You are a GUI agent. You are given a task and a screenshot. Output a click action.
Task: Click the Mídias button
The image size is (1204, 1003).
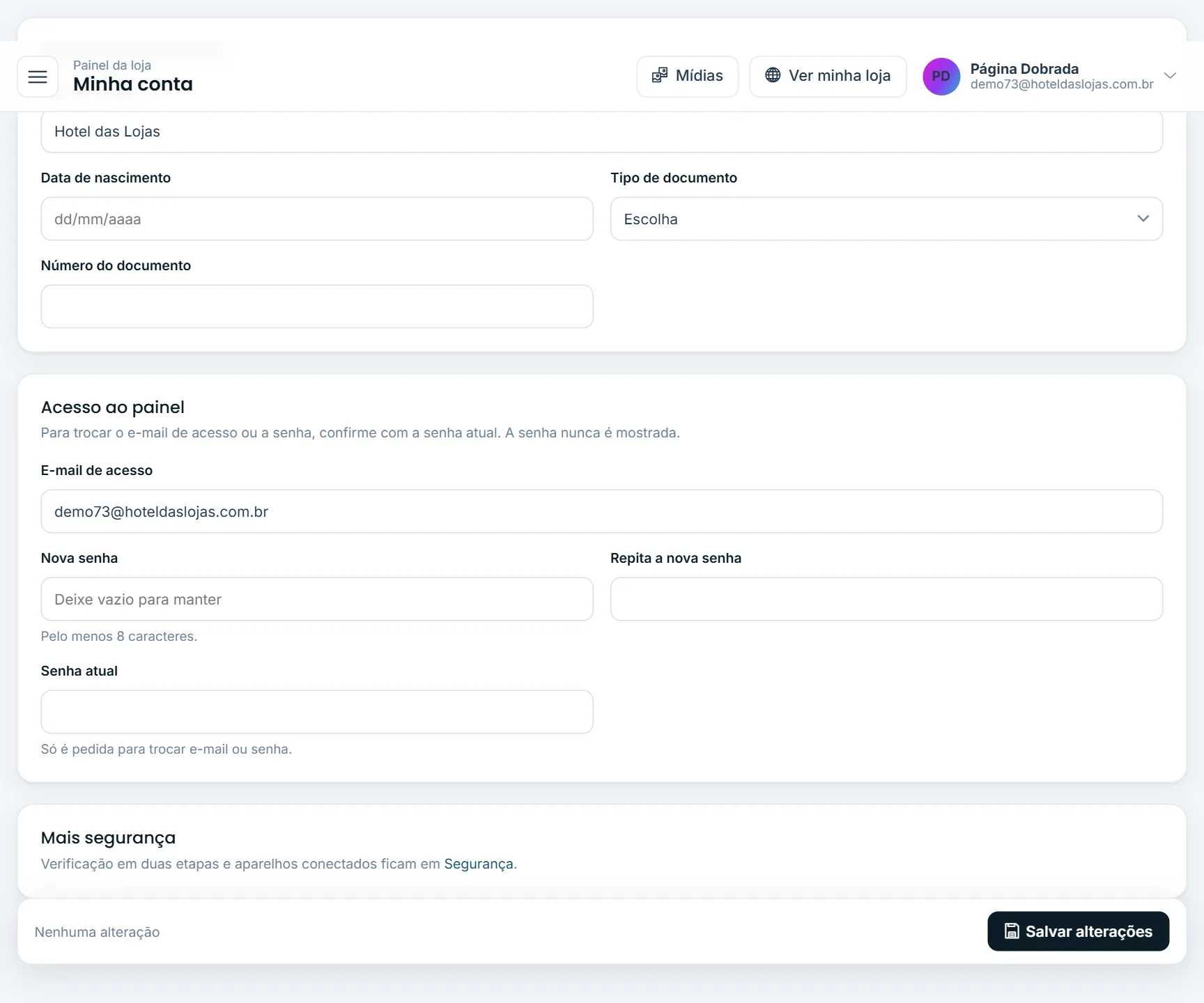click(x=687, y=76)
